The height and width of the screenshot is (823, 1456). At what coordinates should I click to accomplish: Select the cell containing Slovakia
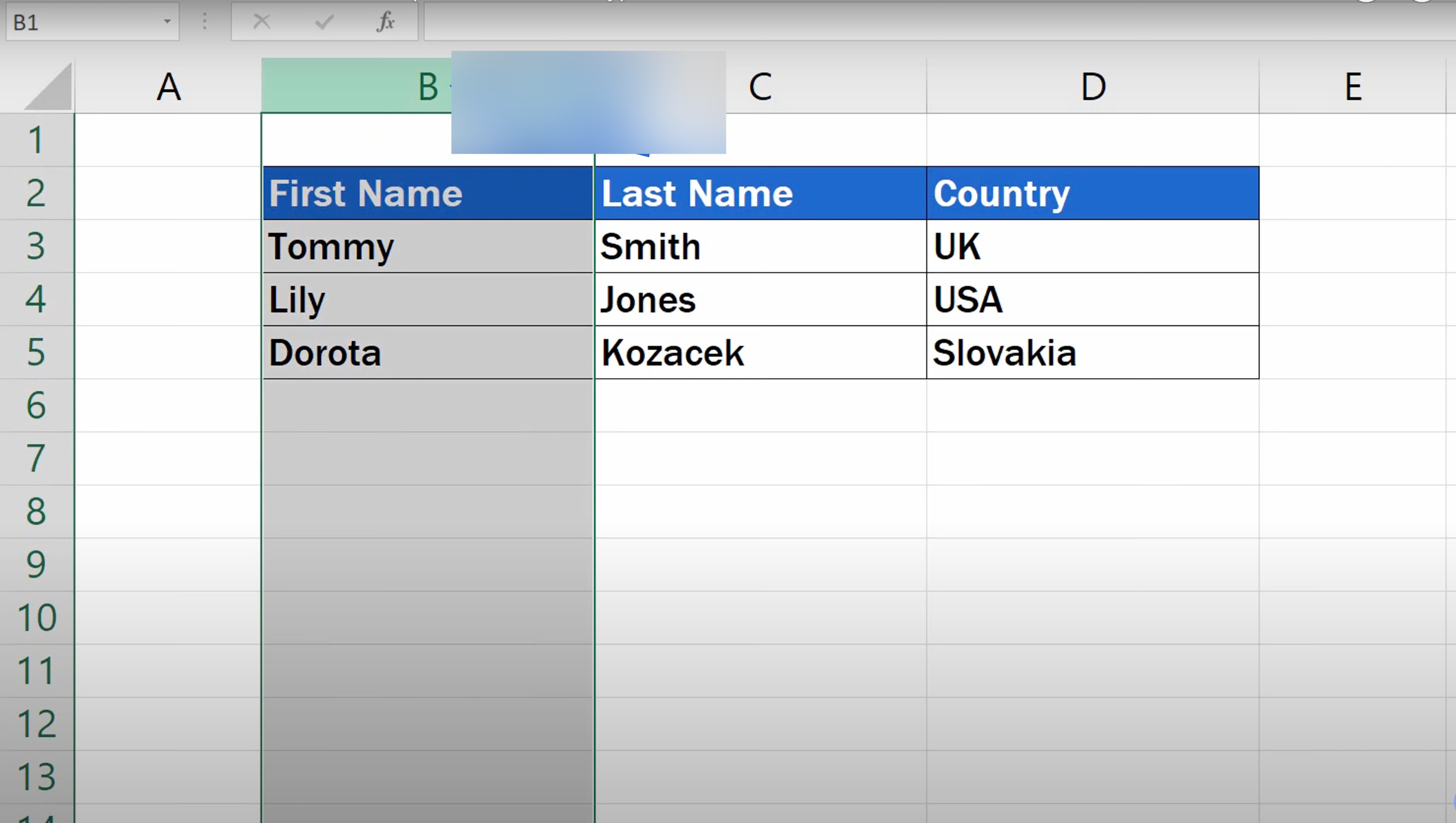pyautogui.click(x=1092, y=353)
